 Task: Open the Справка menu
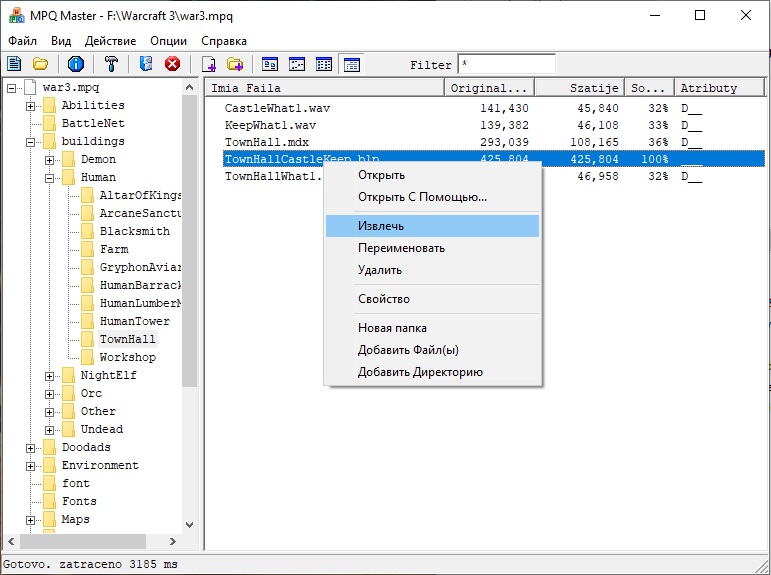pyautogui.click(x=224, y=41)
